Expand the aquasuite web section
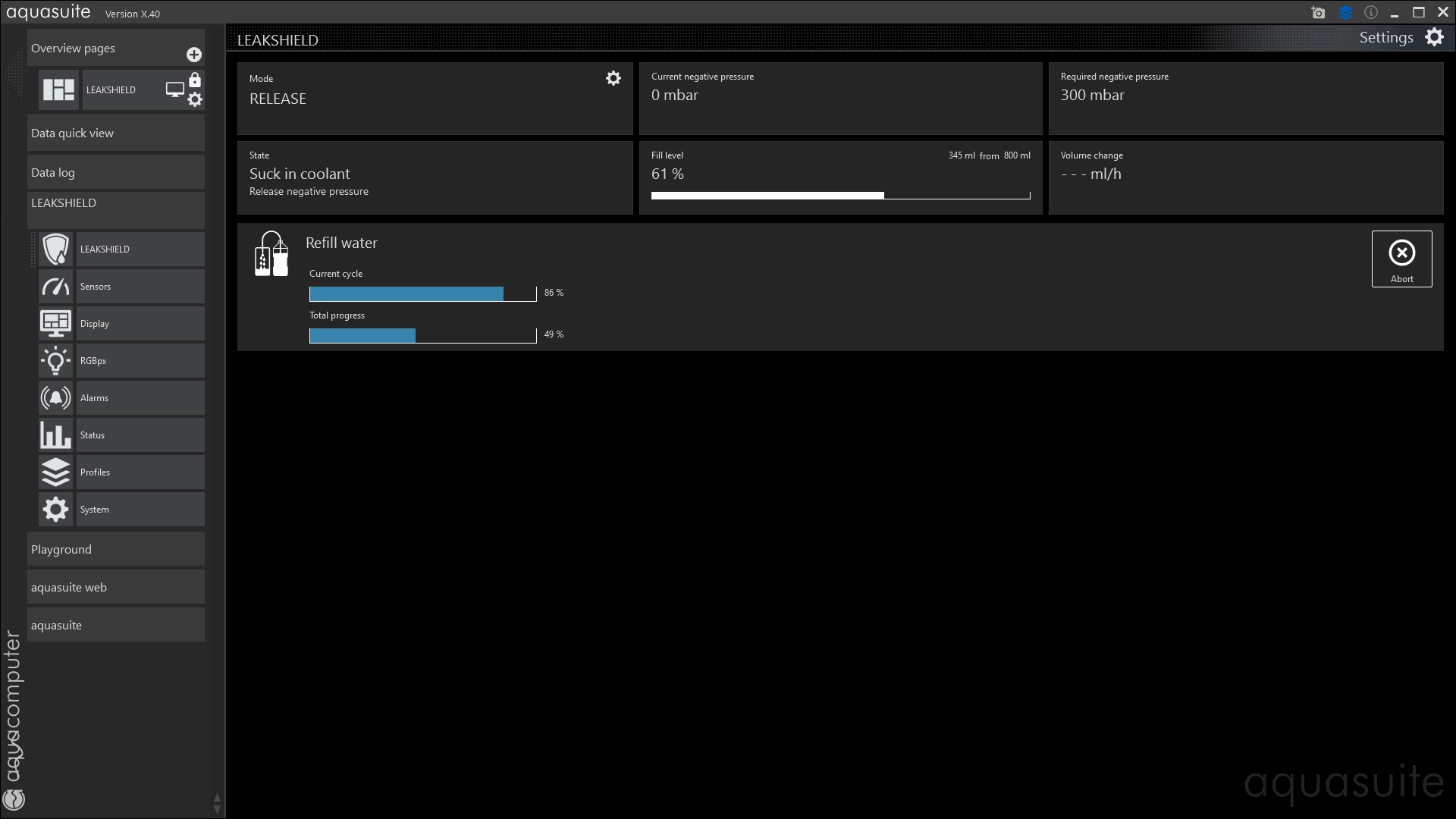The image size is (1456, 819). (116, 588)
